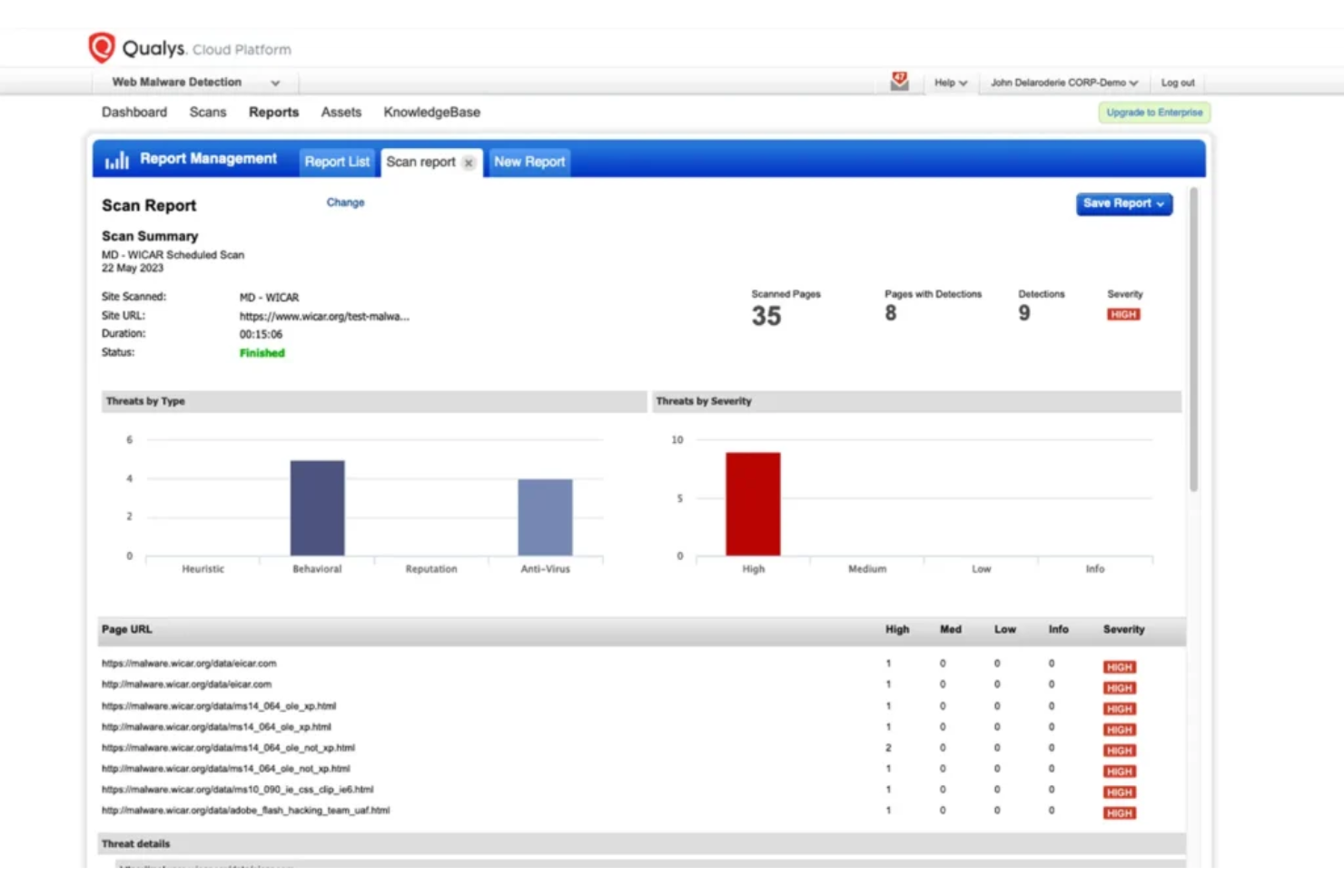This screenshot has width=1344, height=896.
Task: Click the red High bar in Threats by Severity
Action: (x=753, y=504)
